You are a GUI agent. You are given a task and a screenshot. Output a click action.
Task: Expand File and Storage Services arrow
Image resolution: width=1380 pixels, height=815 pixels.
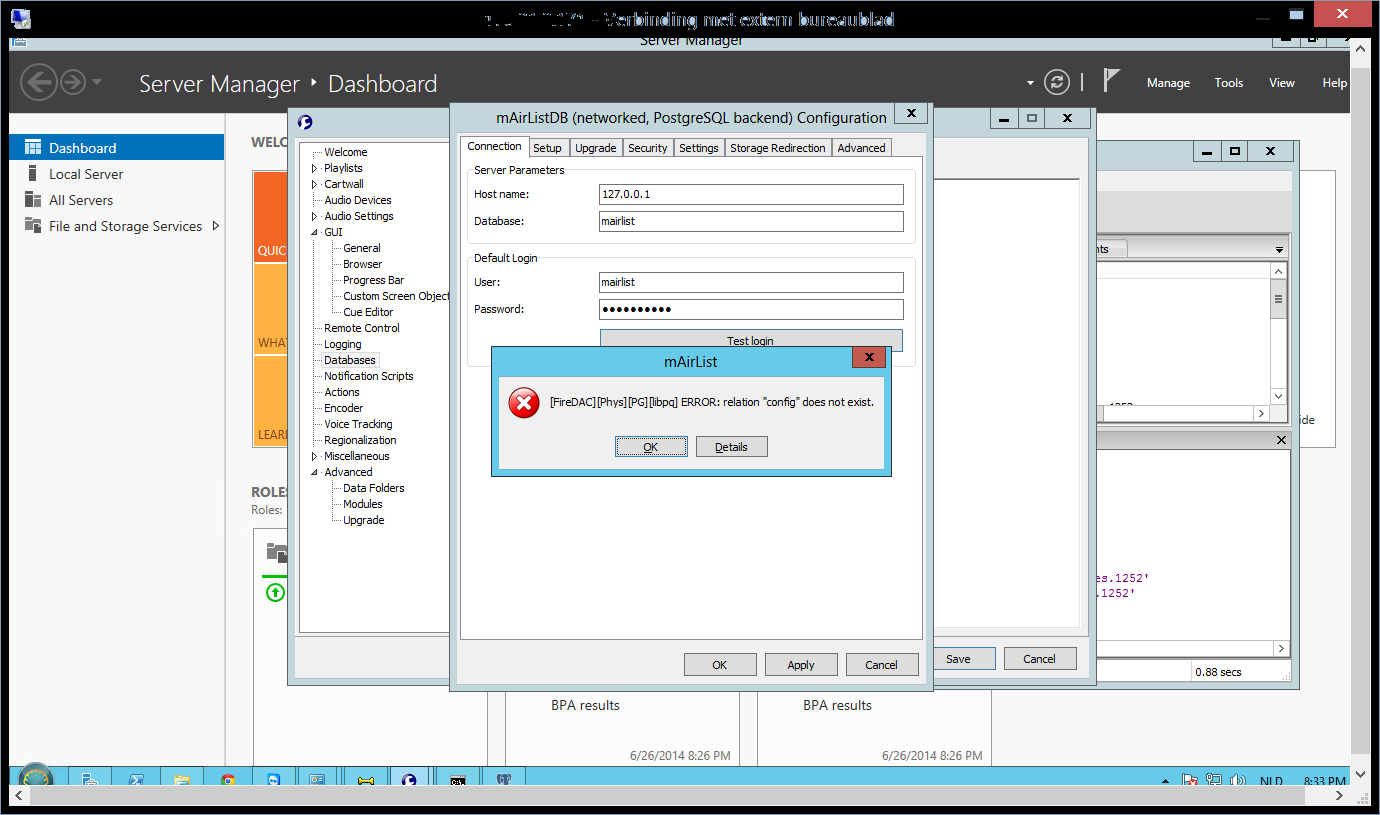click(216, 226)
